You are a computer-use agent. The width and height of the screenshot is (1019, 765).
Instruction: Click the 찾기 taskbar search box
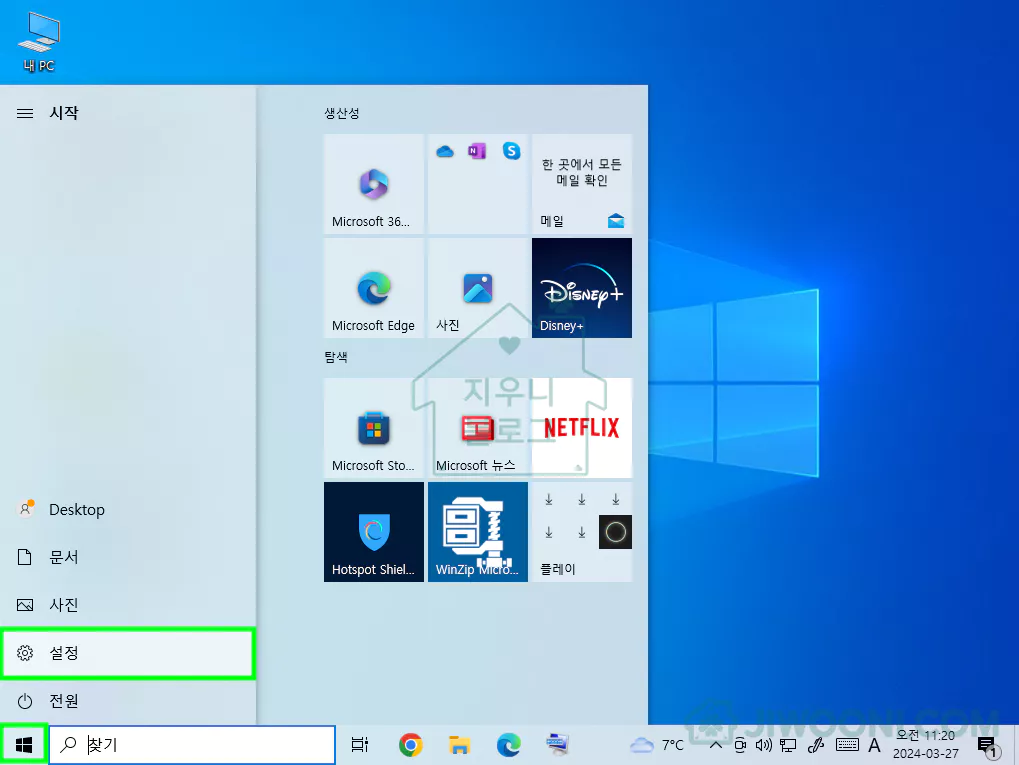(x=192, y=745)
